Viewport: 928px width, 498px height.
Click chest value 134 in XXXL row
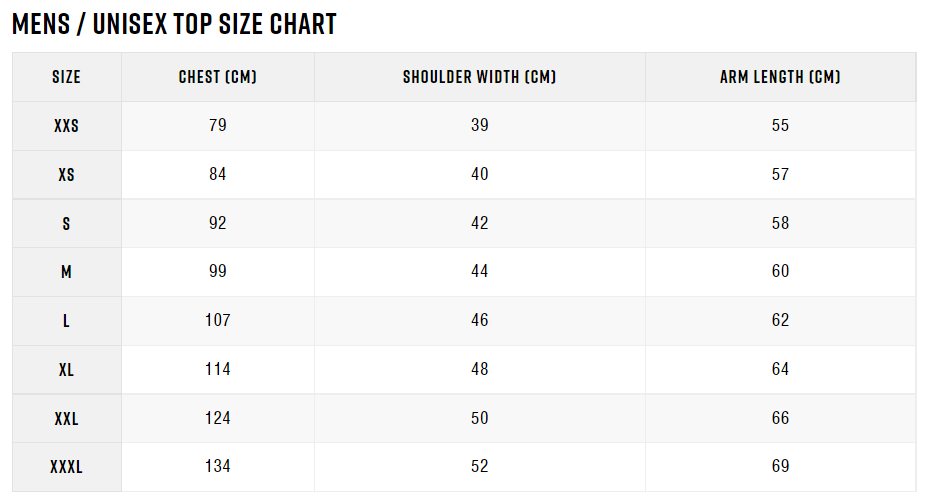pyautogui.click(x=218, y=466)
